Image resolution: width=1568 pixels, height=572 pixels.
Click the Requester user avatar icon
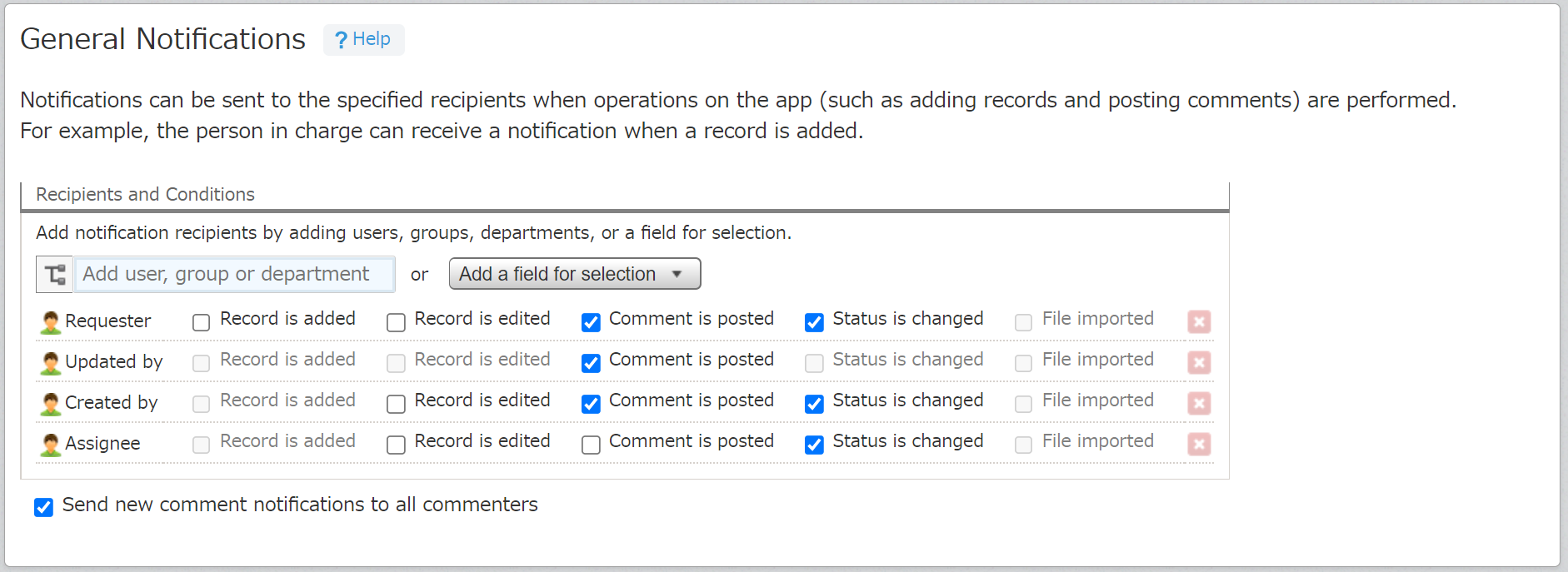[51, 322]
